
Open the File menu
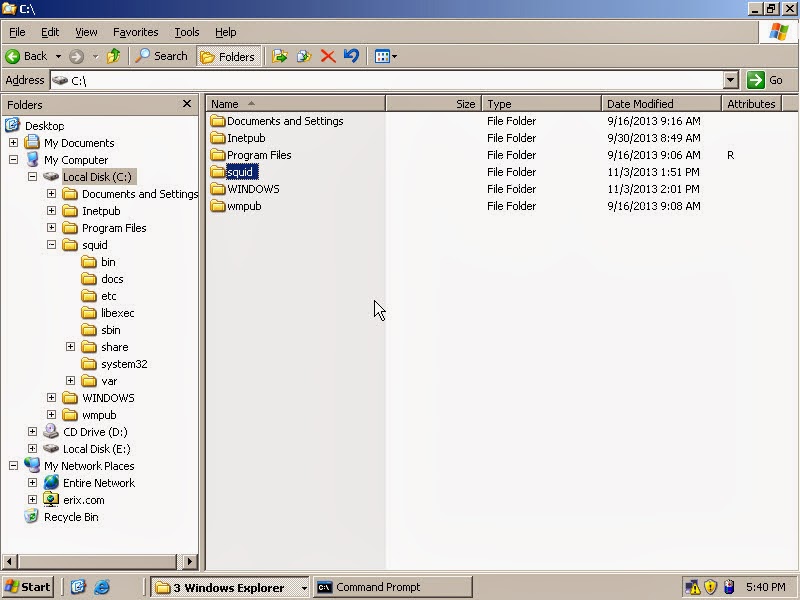pos(17,32)
